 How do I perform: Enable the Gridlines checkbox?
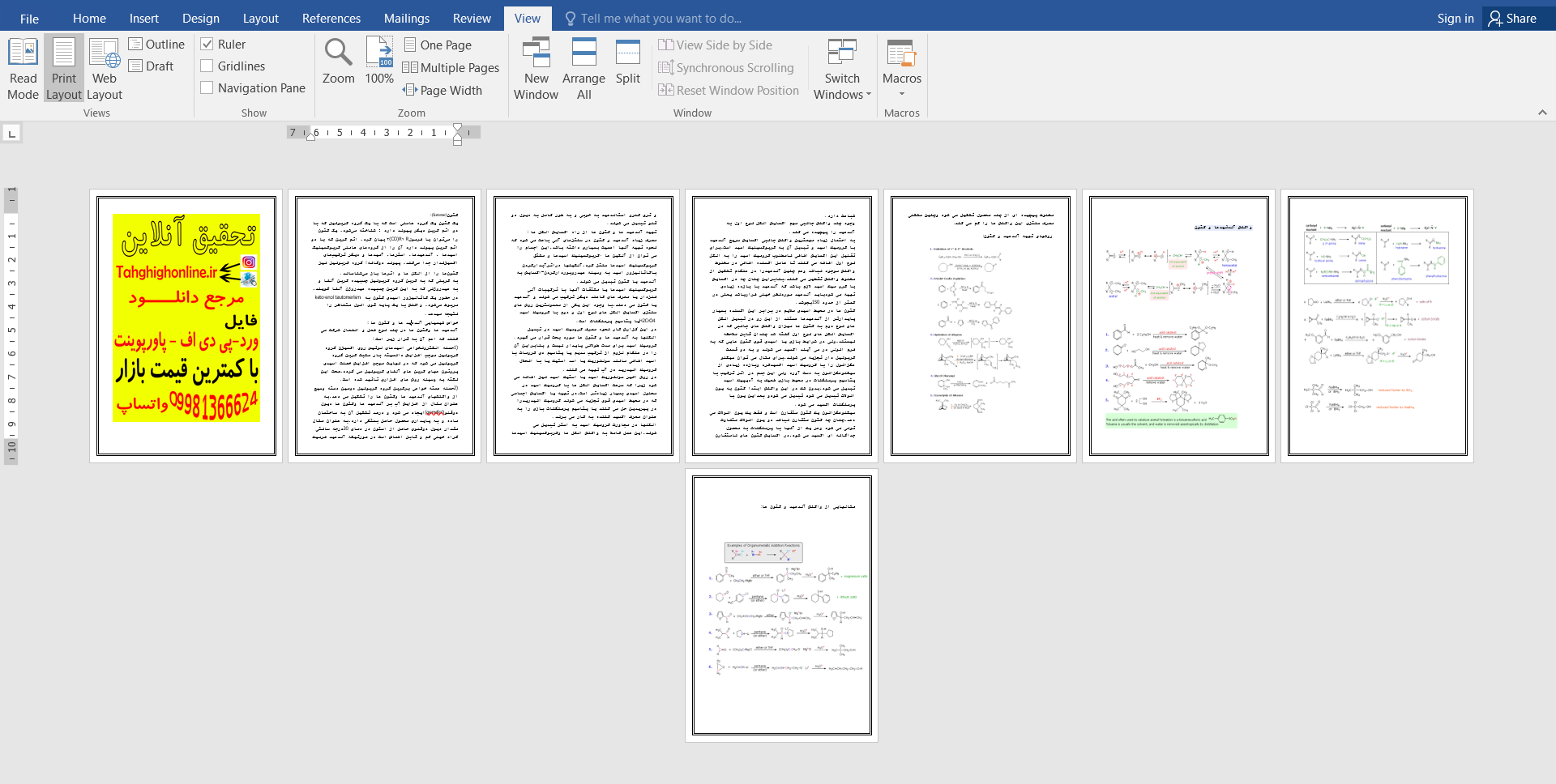(x=207, y=66)
